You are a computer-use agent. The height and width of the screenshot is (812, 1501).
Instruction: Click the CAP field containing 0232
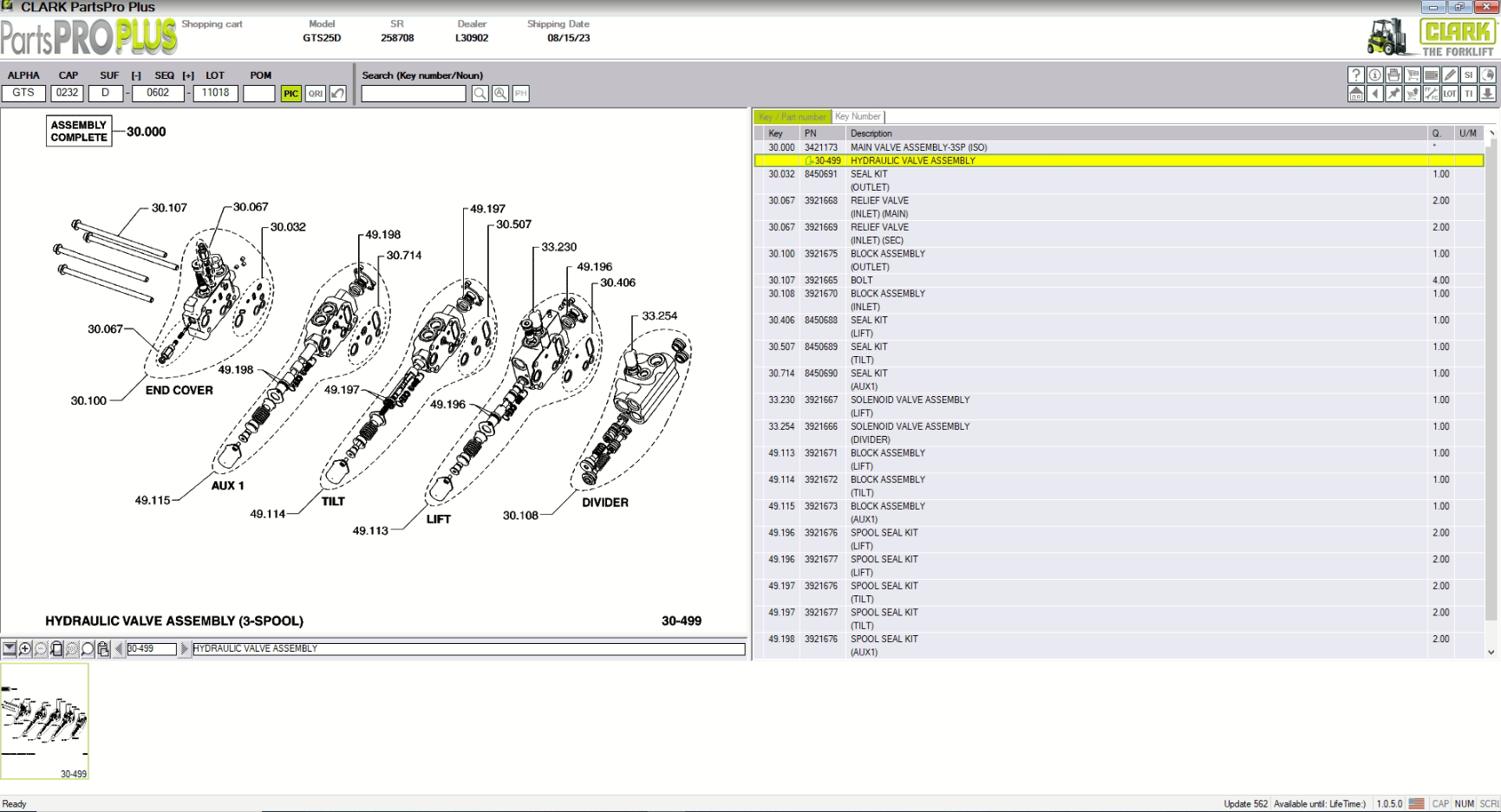(x=67, y=93)
